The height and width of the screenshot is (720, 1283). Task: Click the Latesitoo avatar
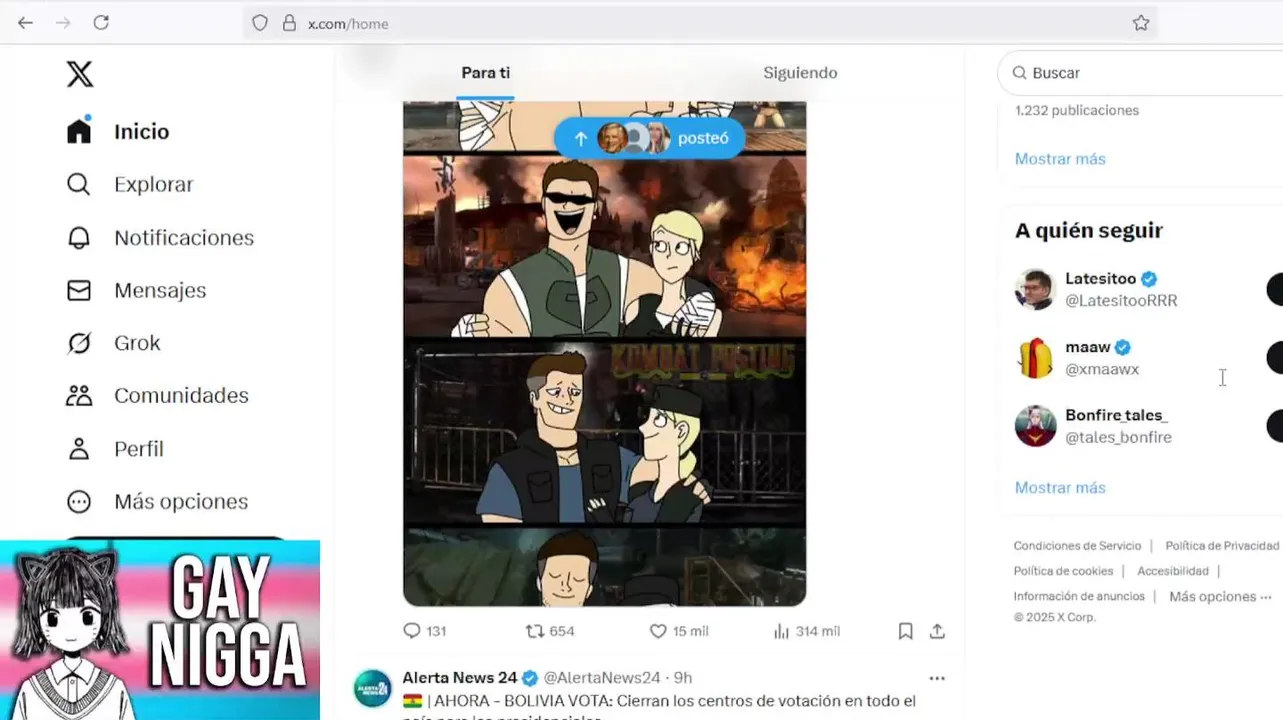click(x=1035, y=289)
